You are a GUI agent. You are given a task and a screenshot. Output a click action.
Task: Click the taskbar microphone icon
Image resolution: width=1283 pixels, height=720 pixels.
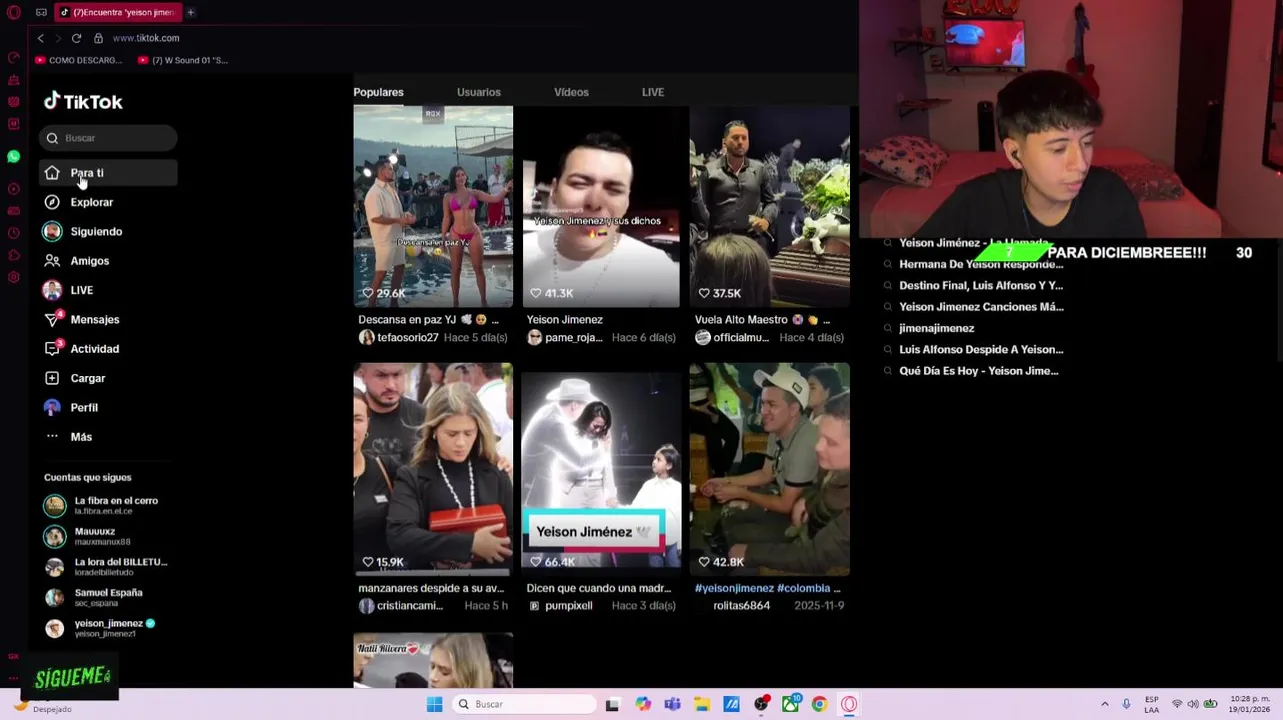(x=1126, y=704)
